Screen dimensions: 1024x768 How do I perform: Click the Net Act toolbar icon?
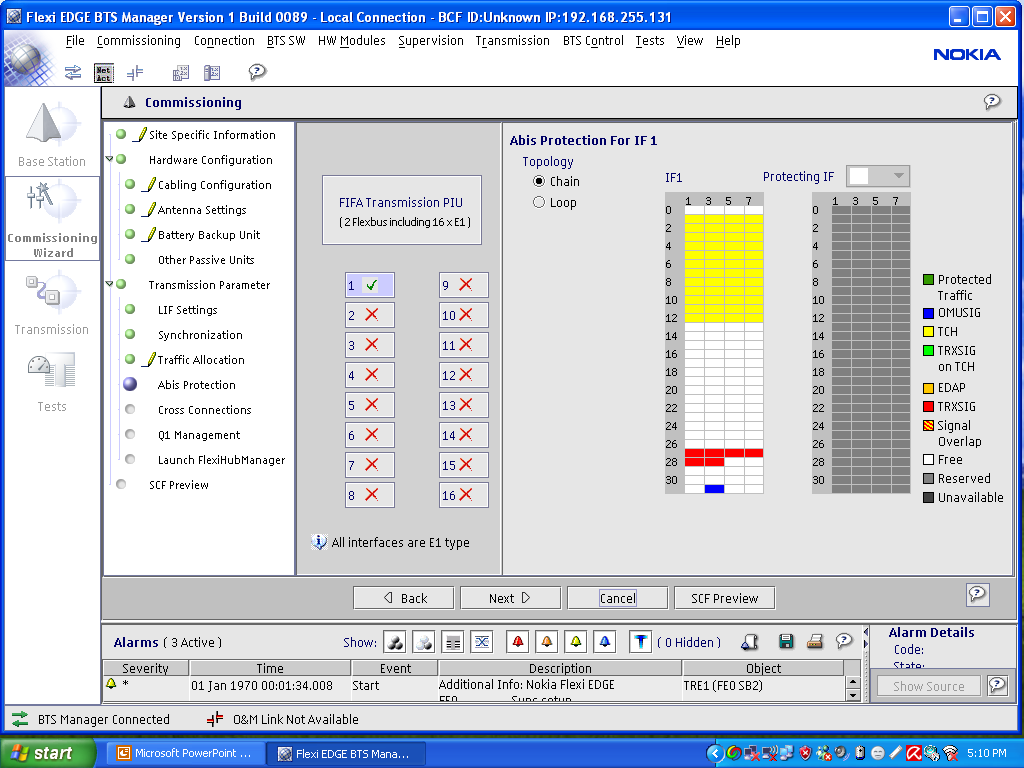pos(104,72)
